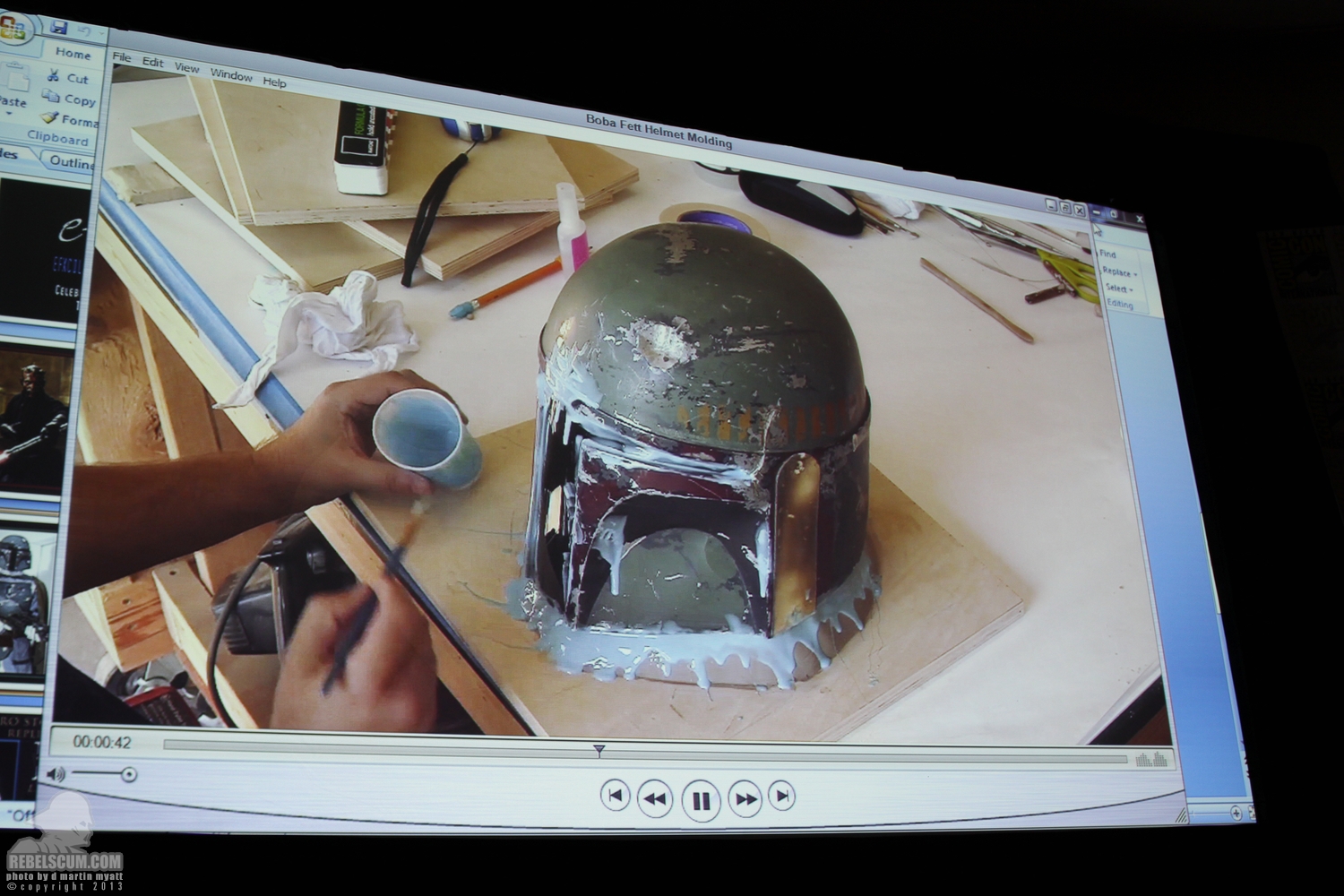Select the Boba Fett slide thumbnail

[x=27, y=602]
